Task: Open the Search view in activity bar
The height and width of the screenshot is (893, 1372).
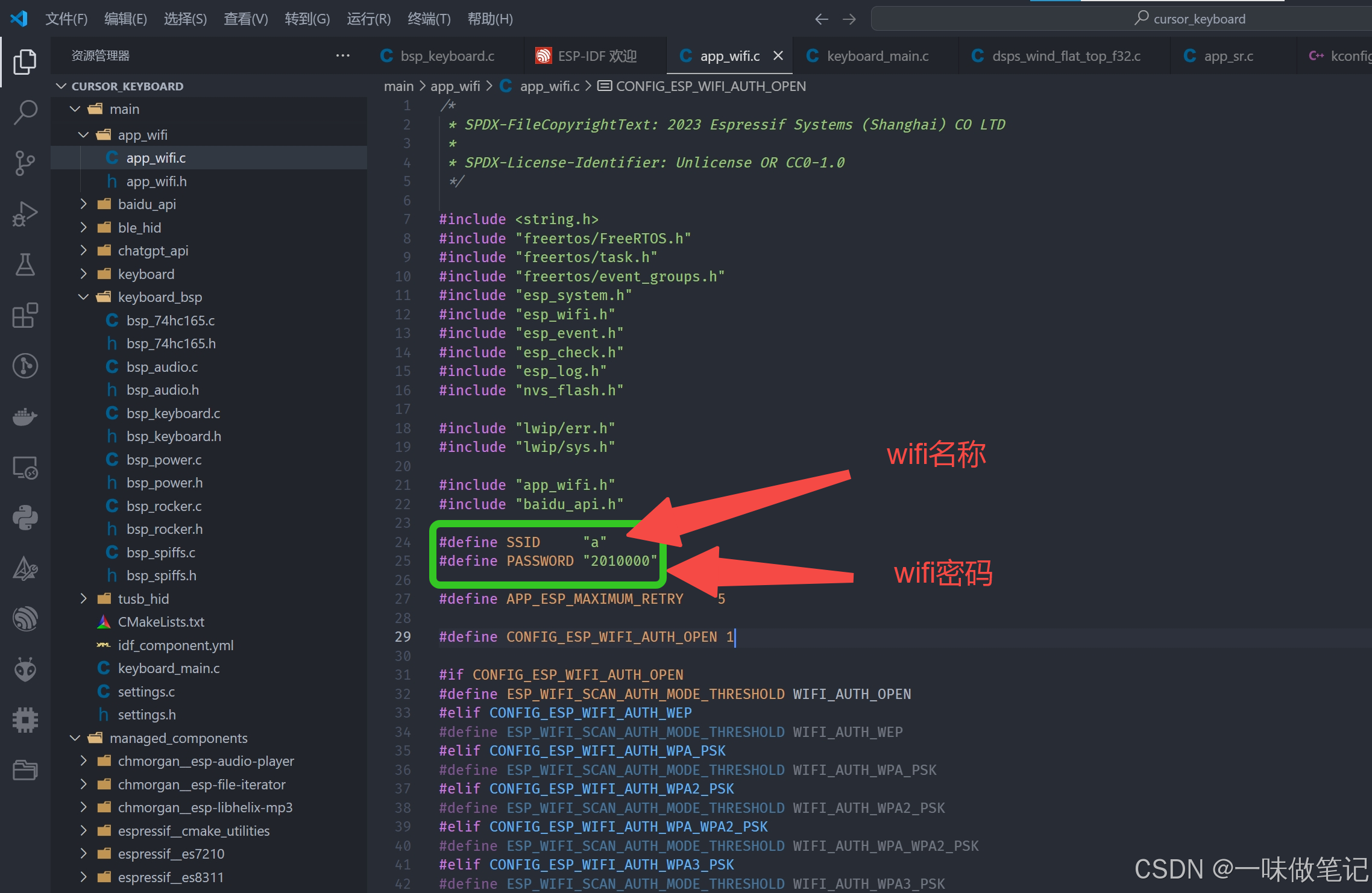Action: click(25, 112)
